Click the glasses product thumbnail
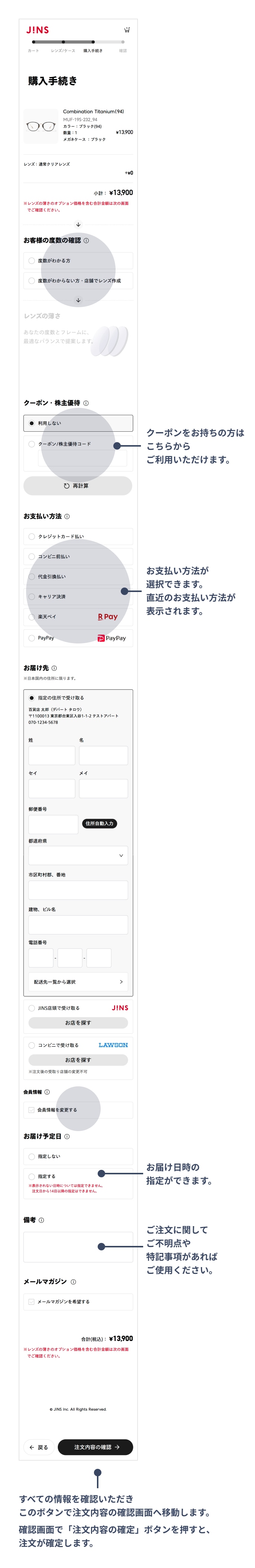The width and height of the screenshot is (255, 1568). pos(41,126)
